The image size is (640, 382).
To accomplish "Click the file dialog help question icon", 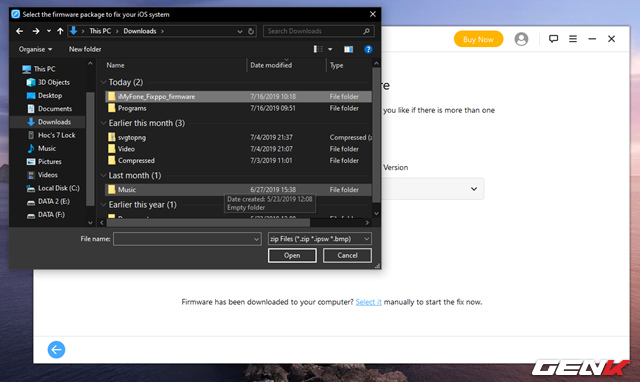I will point(368,49).
